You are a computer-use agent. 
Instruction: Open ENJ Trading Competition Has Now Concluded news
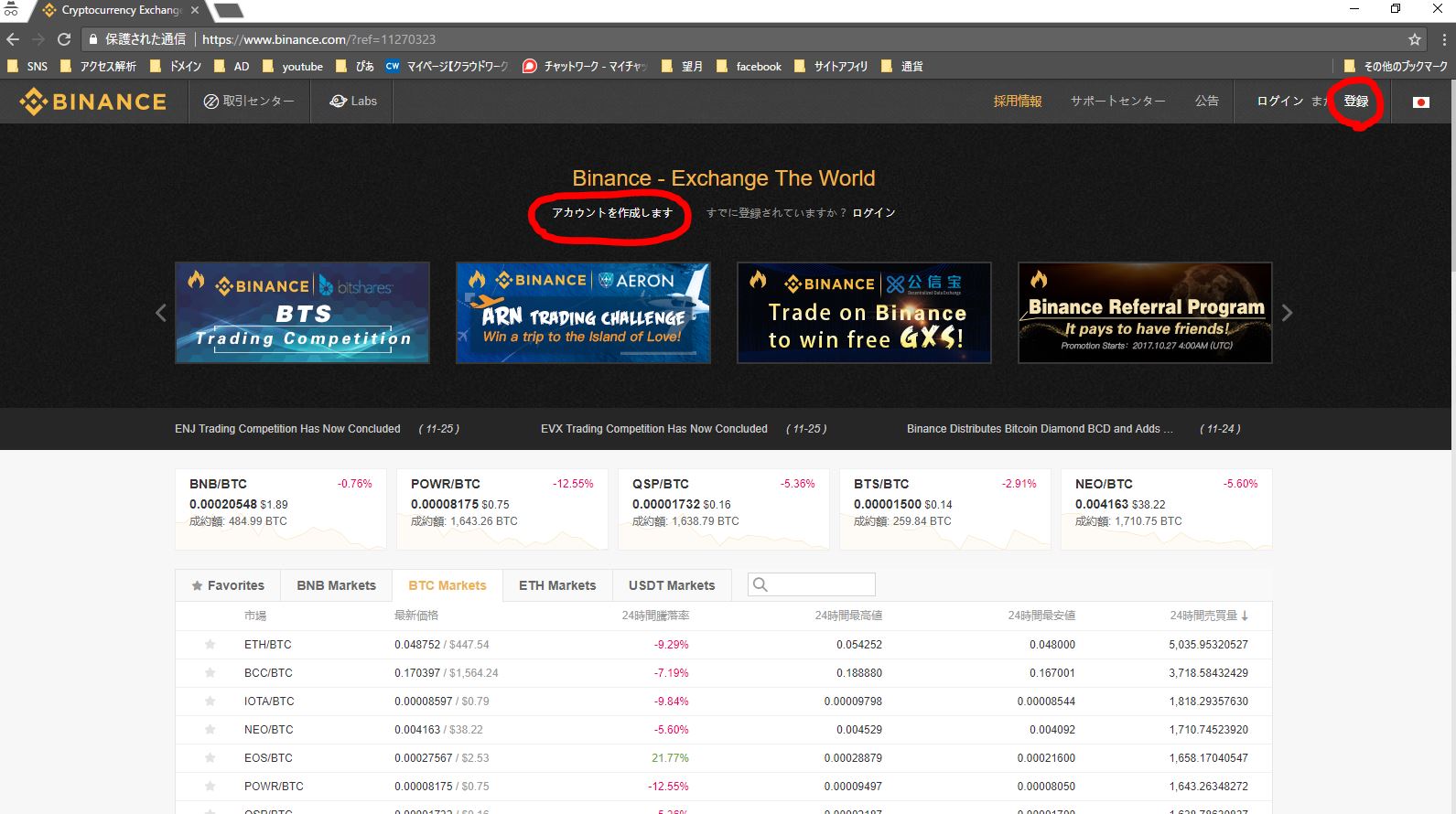[287, 429]
